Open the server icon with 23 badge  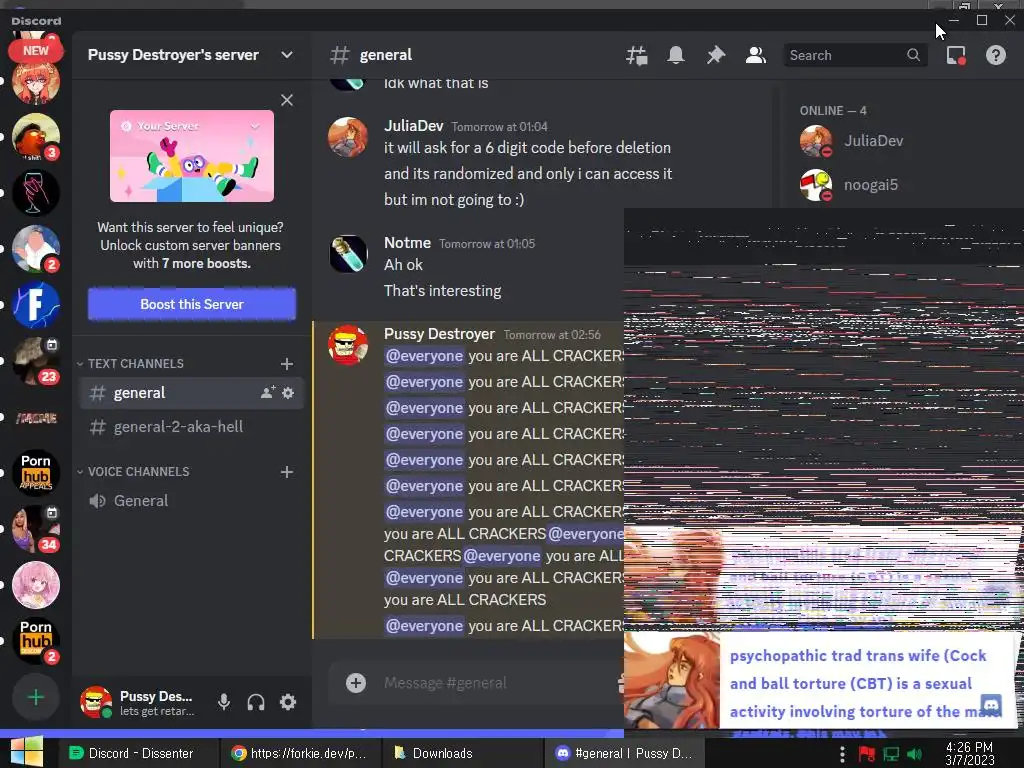click(36, 360)
